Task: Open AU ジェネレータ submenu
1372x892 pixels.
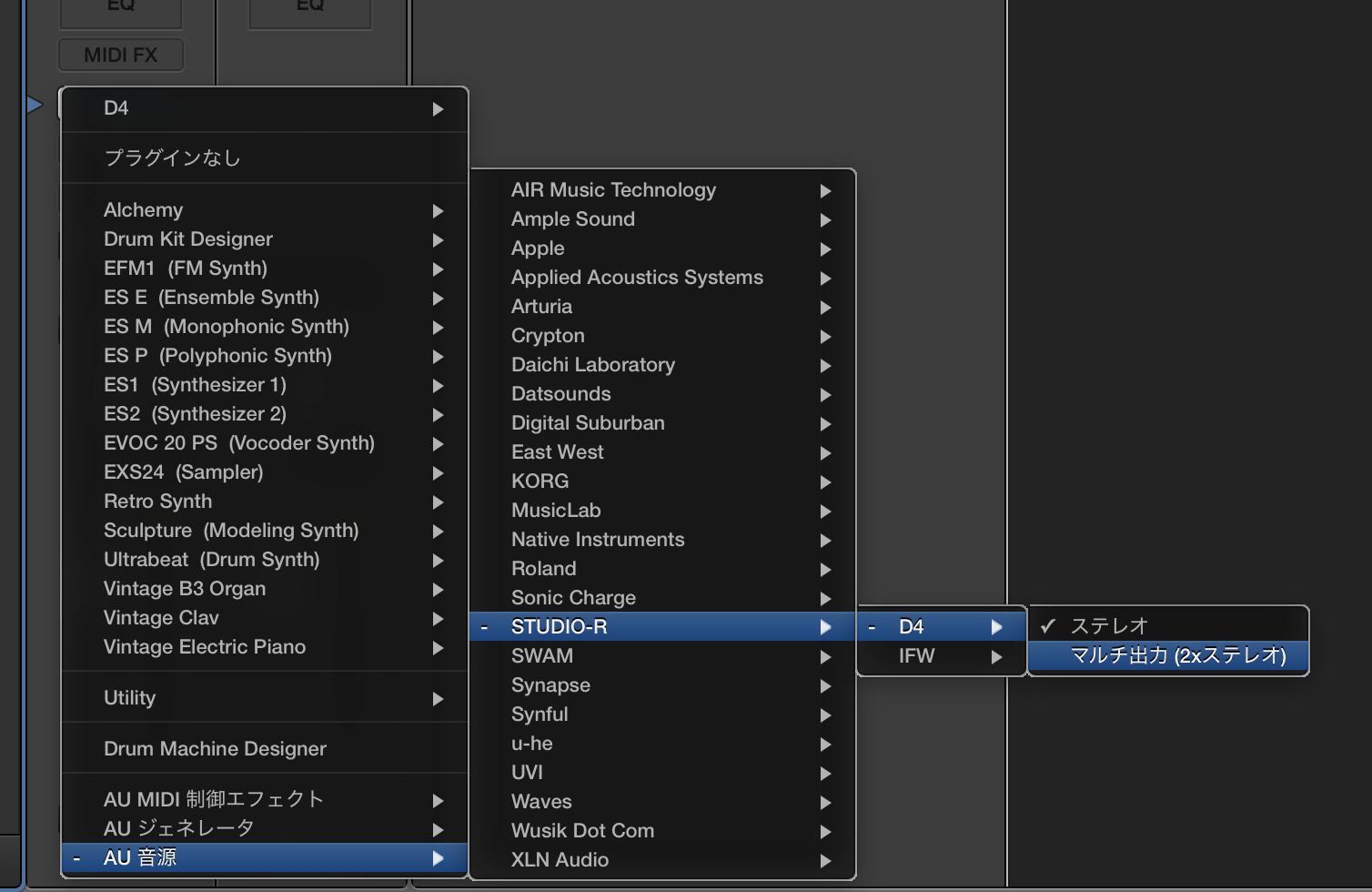Action: [x=265, y=828]
